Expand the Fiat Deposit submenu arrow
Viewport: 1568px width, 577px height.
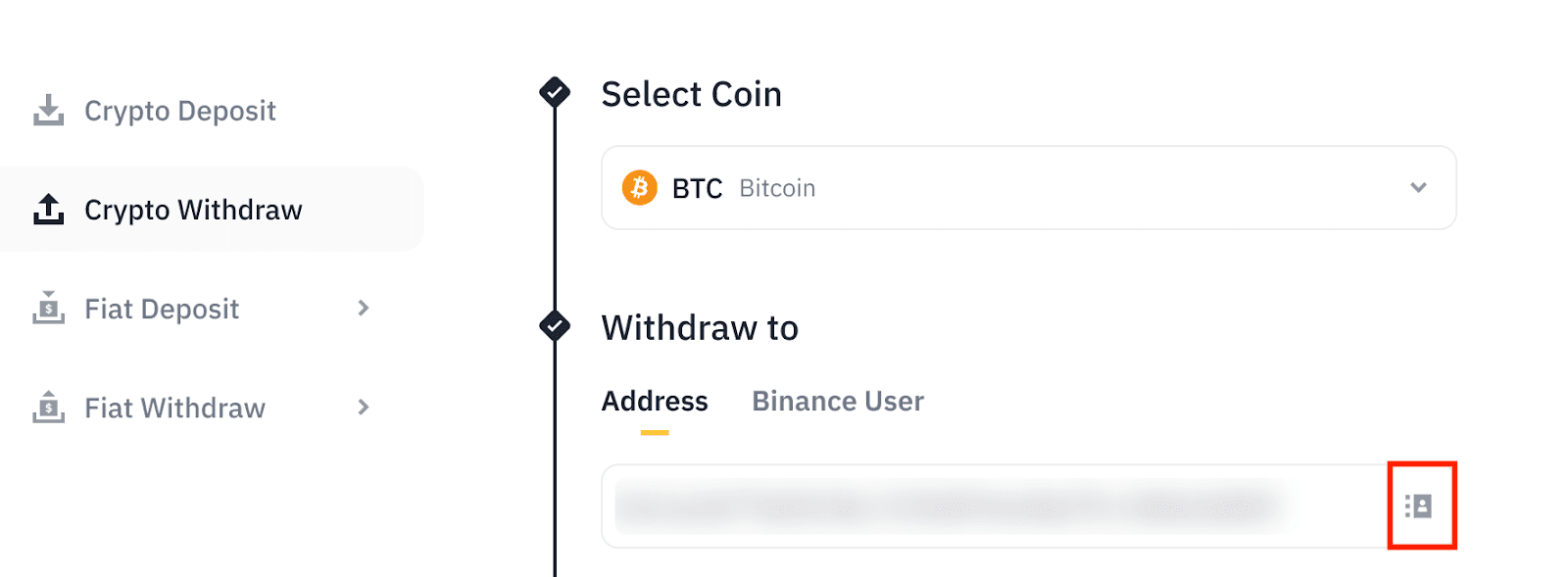(364, 308)
